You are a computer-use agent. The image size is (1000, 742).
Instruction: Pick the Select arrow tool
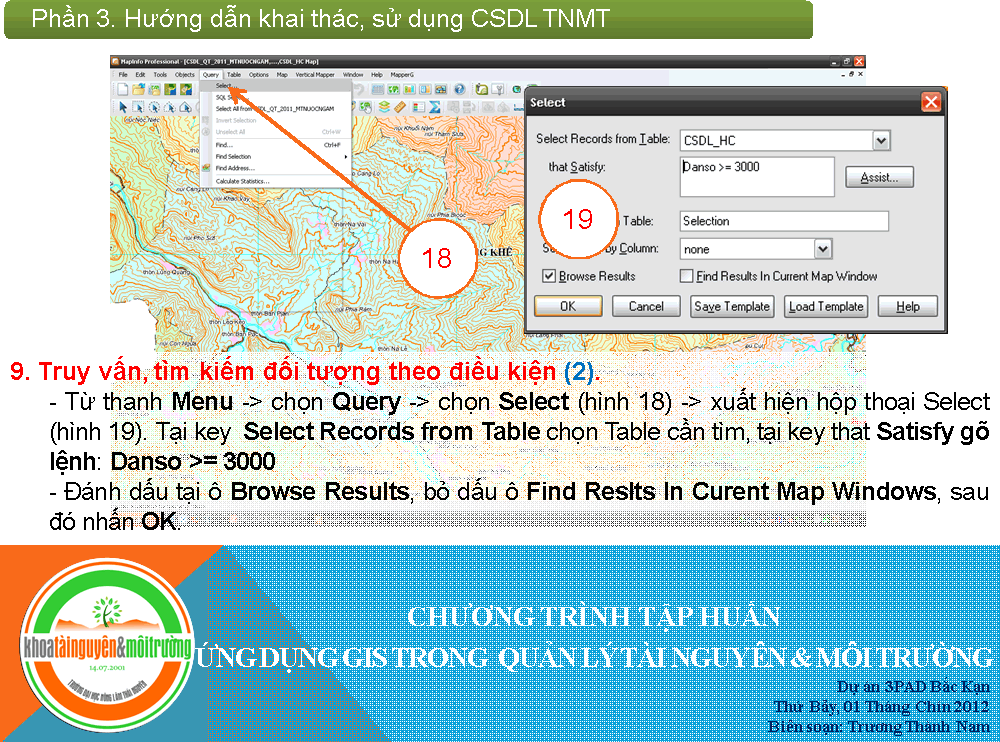(123, 107)
